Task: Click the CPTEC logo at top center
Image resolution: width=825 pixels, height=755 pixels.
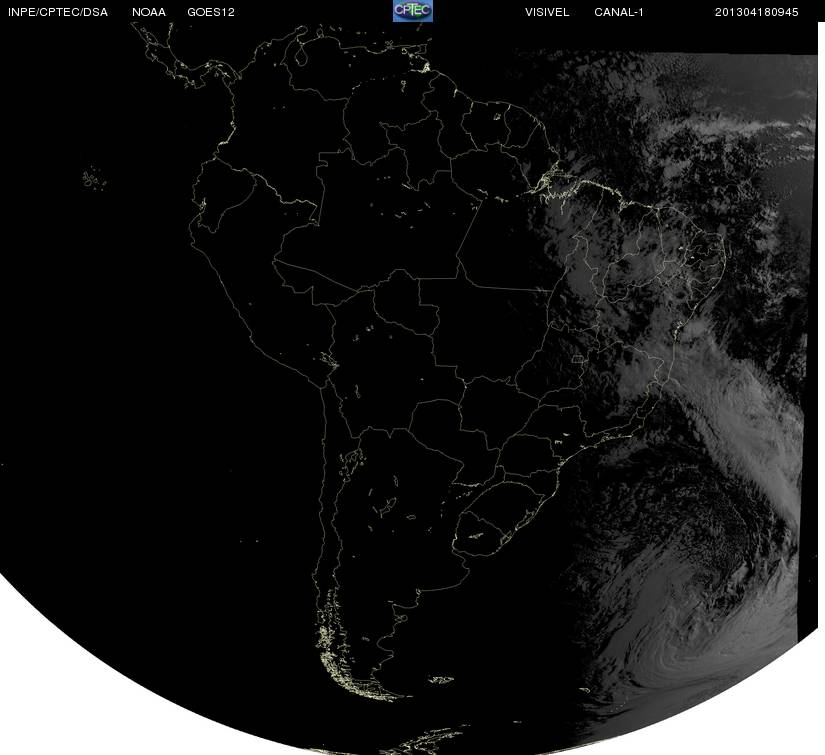Action: point(413,11)
